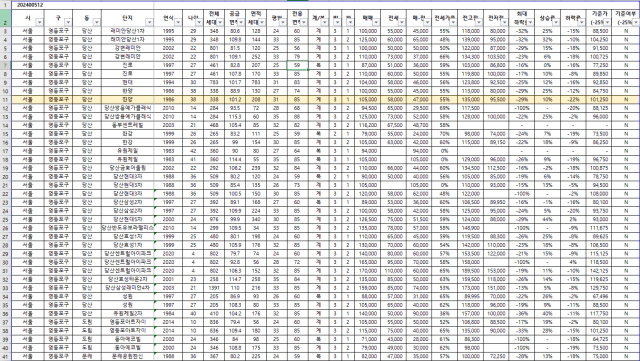Screen dimensions: 640x361
Task: Select row header number 3
Action: [5, 31]
